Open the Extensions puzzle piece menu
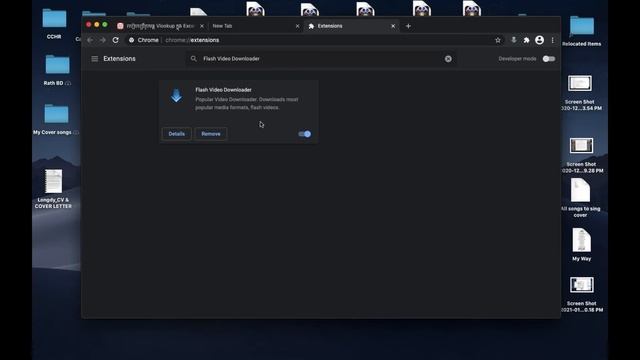 pyautogui.click(x=527, y=40)
